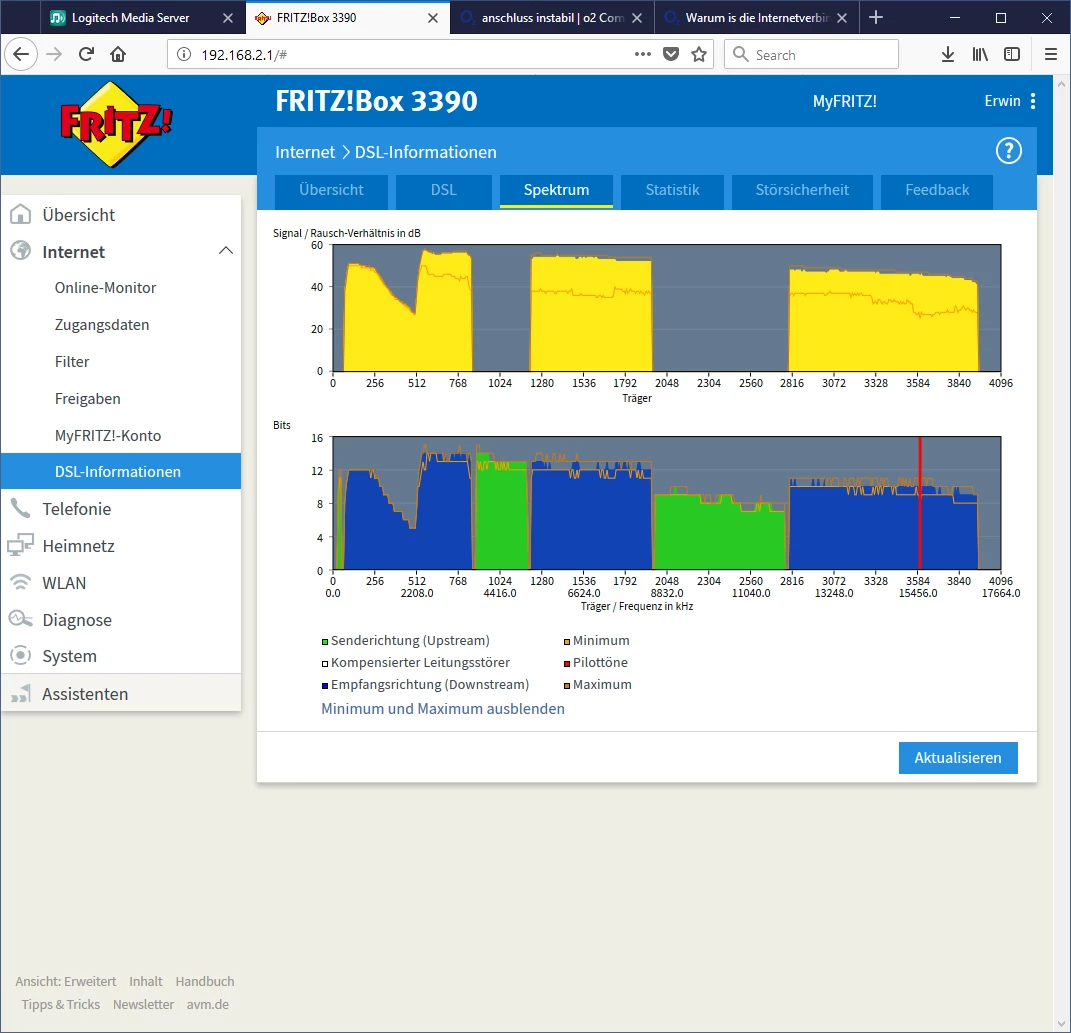This screenshot has height=1033, width=1071.
Task: Close the FRITZ!Box 3390 tab
Action: pos(432,18)
